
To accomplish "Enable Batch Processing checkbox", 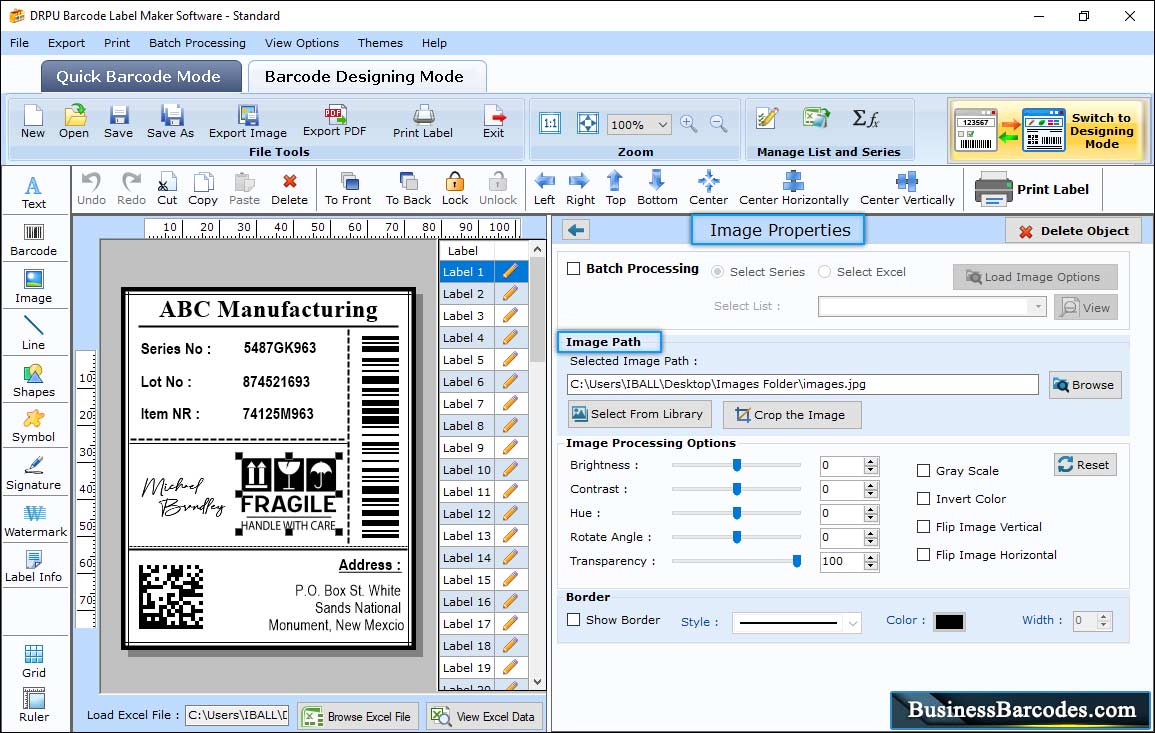I will pyautogui.click(x=574, y=269).
